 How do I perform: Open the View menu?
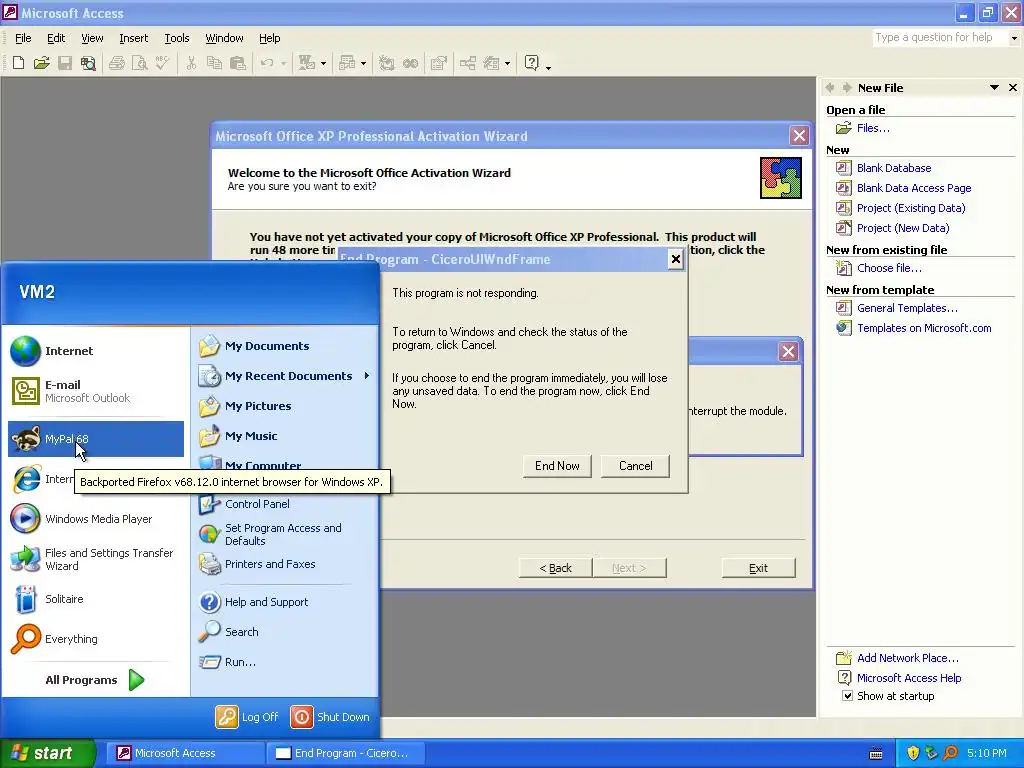[x=92, y=38]
